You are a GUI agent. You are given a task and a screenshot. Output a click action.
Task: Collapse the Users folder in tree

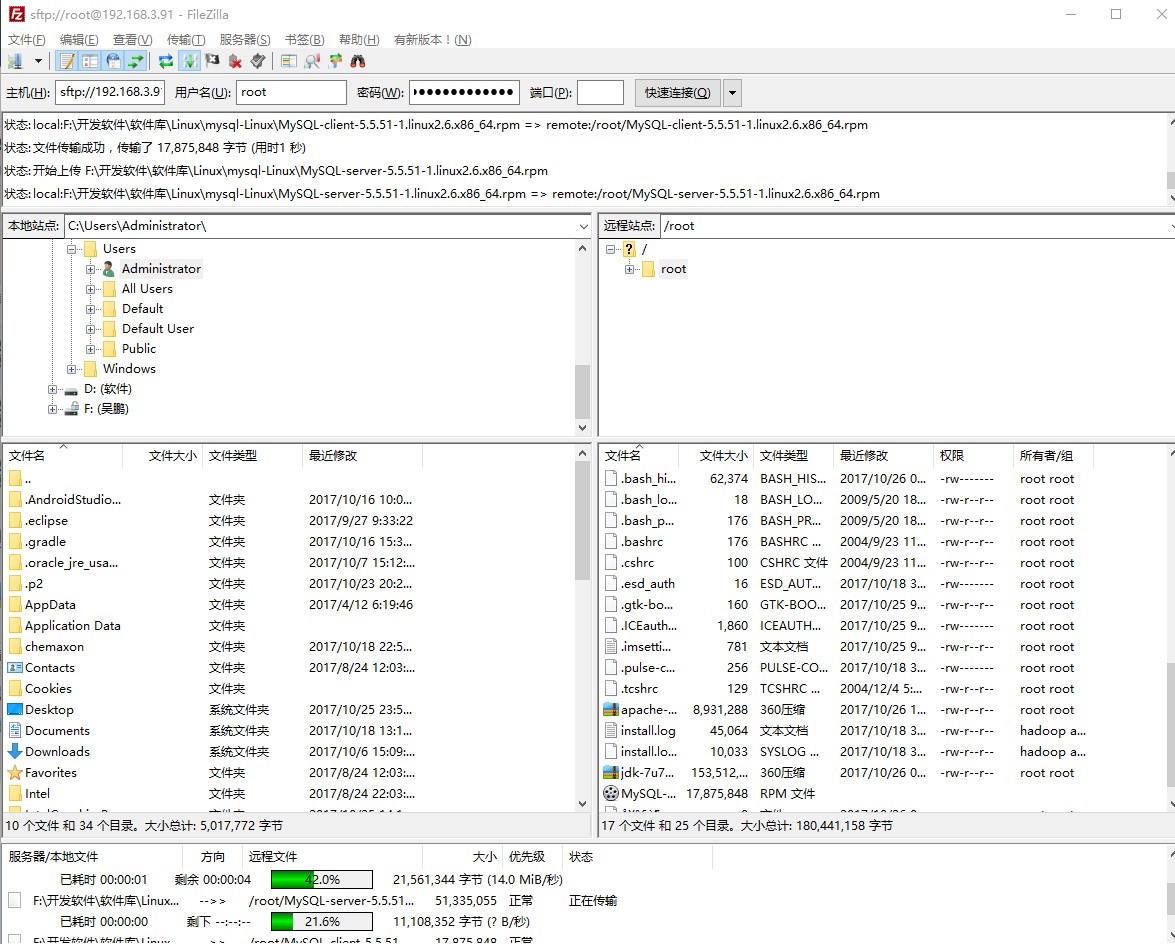point(72,249)
